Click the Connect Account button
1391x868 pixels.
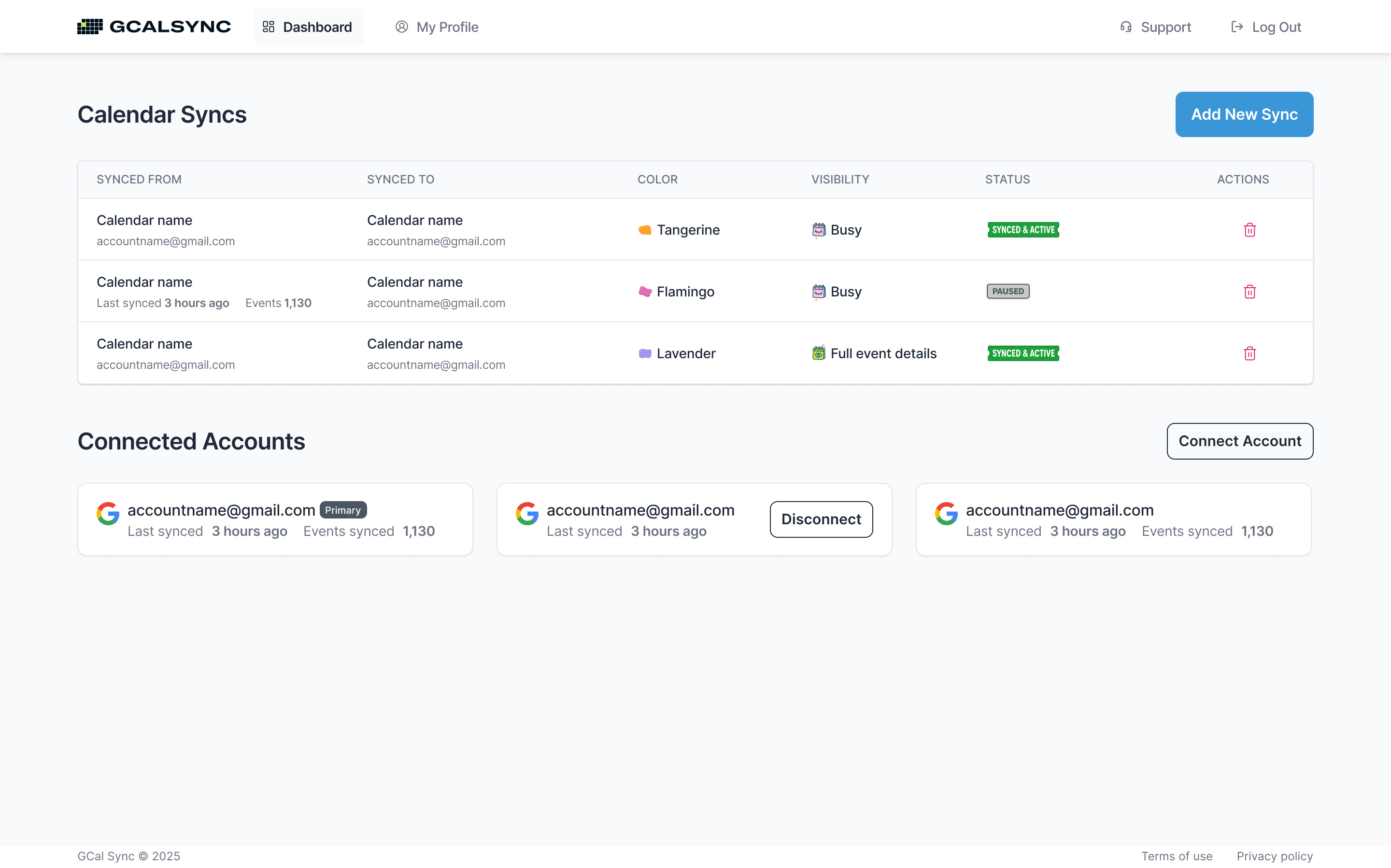click(x=1239, y=441)
